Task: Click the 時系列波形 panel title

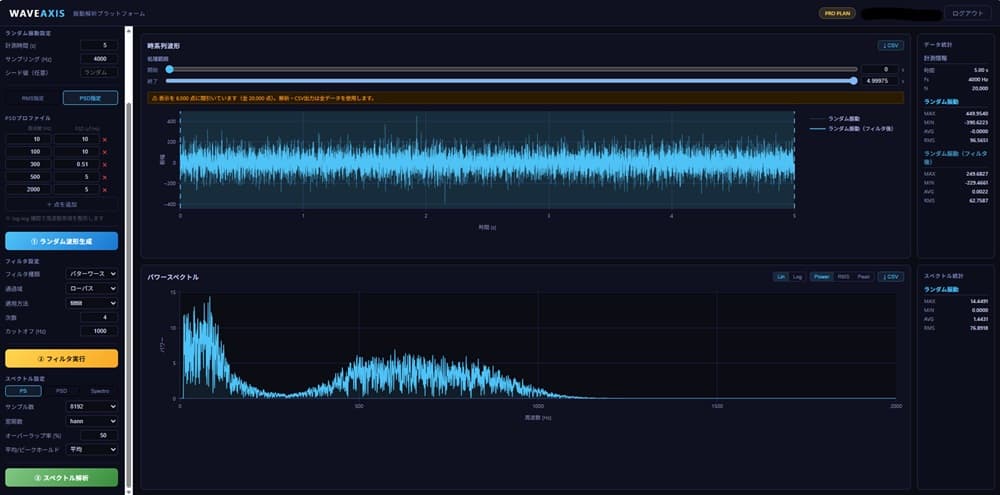Action: [164, 46]
